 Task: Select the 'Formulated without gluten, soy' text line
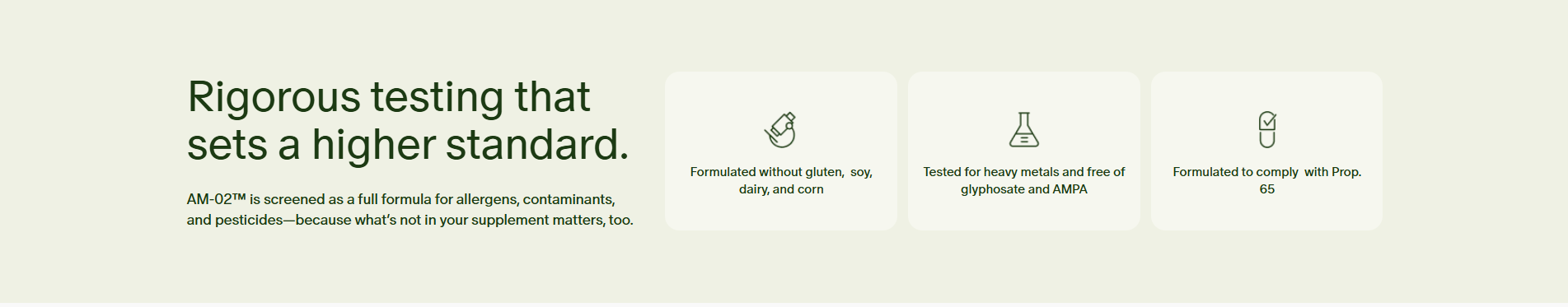tap(781, 172)
